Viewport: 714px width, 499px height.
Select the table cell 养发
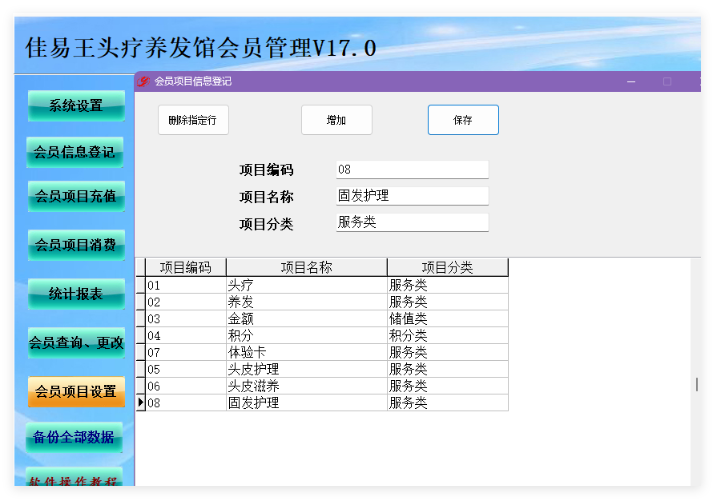306,302
